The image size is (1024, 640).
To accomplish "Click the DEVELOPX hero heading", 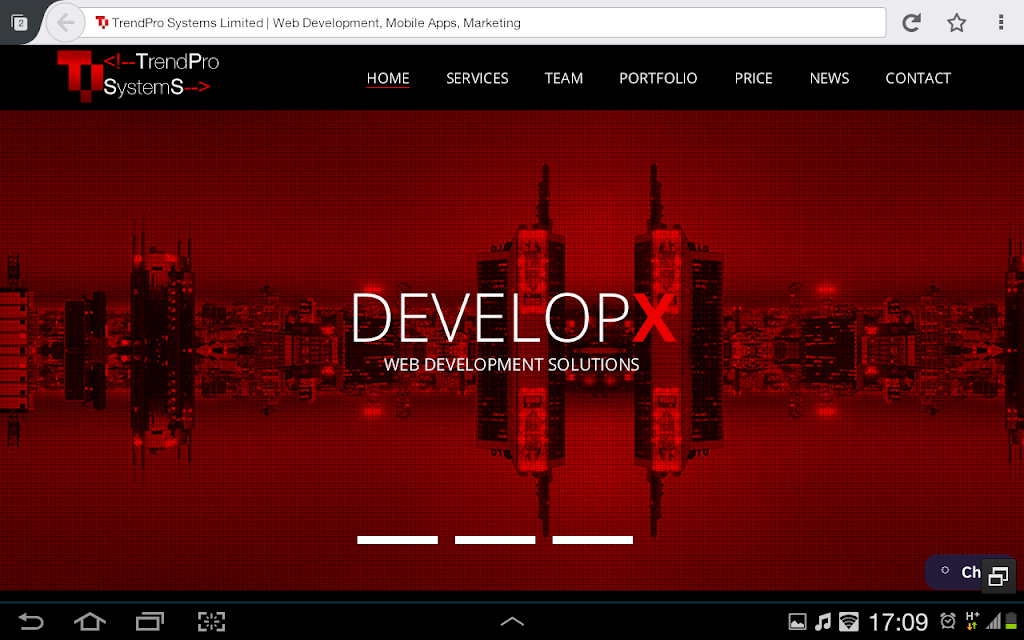I will click(514, 318).
